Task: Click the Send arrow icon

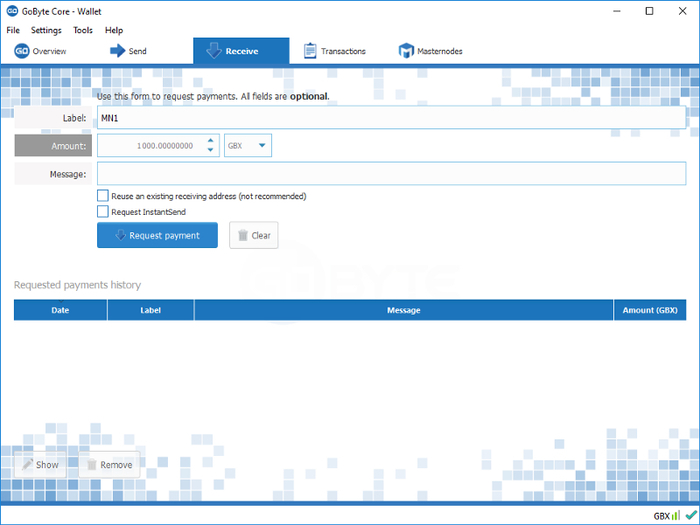Action: click(x=117, y=51)
